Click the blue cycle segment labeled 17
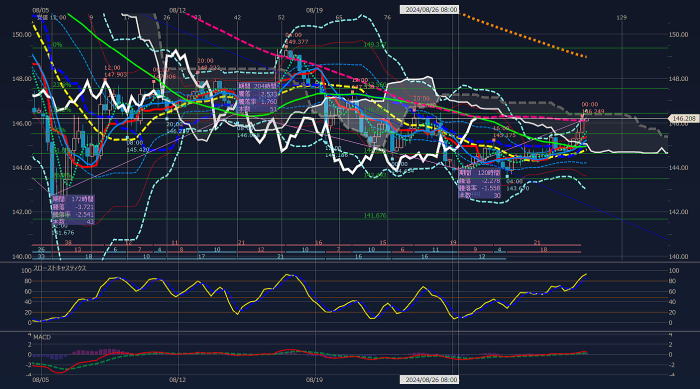Screen dimensions: 700x389 coord(201,257)
